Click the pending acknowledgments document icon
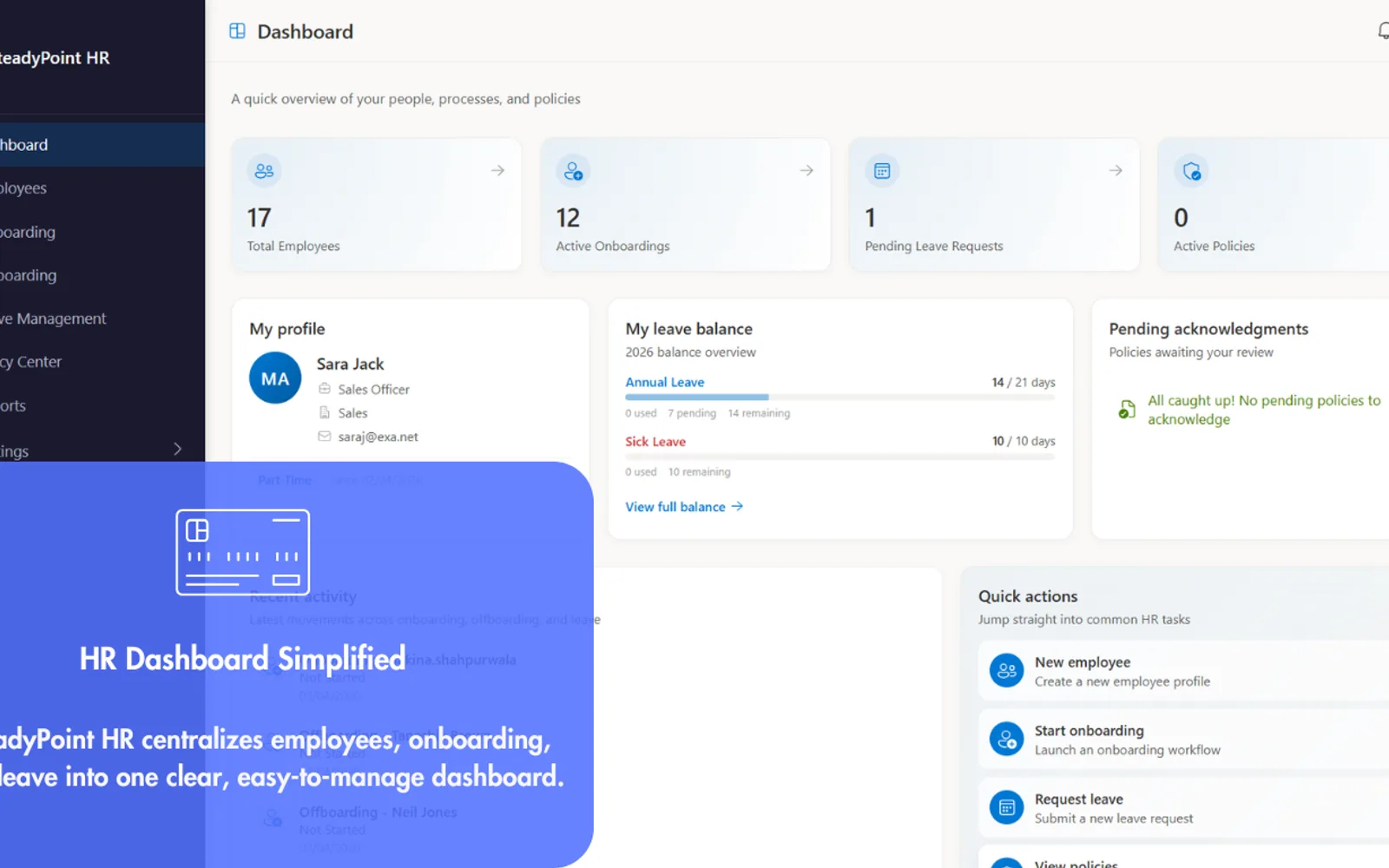Screen dimensions: 1389x868 [x=1126, y=409]
